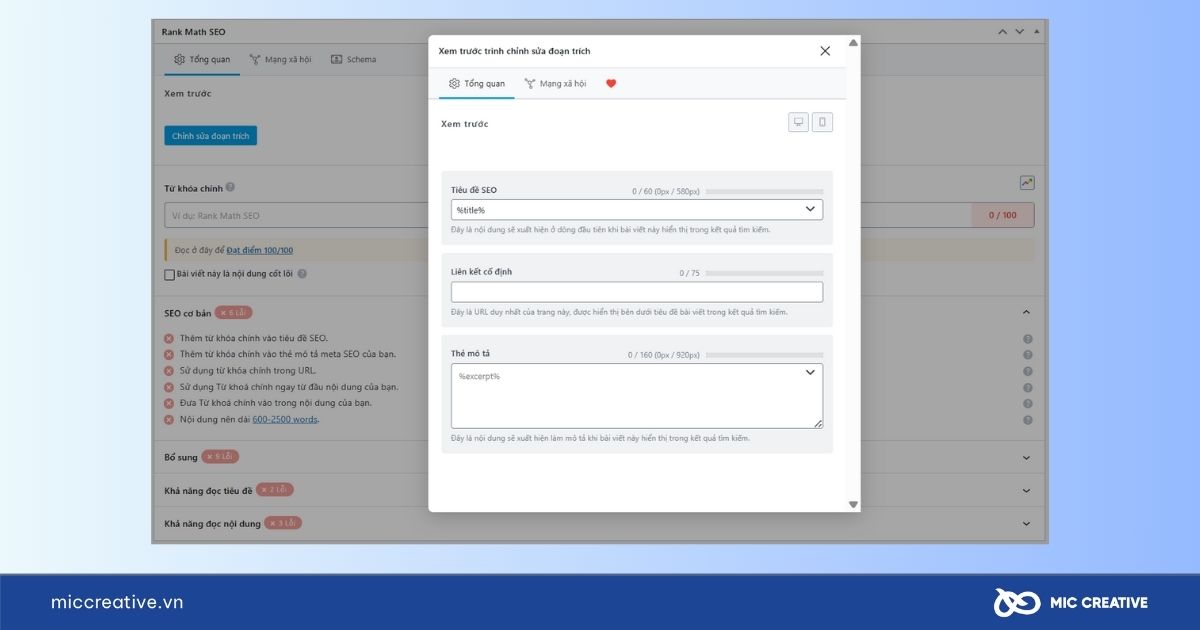Select Mạng xã hội tab in the modal
1200x630 pixels.
pos(555,84)
